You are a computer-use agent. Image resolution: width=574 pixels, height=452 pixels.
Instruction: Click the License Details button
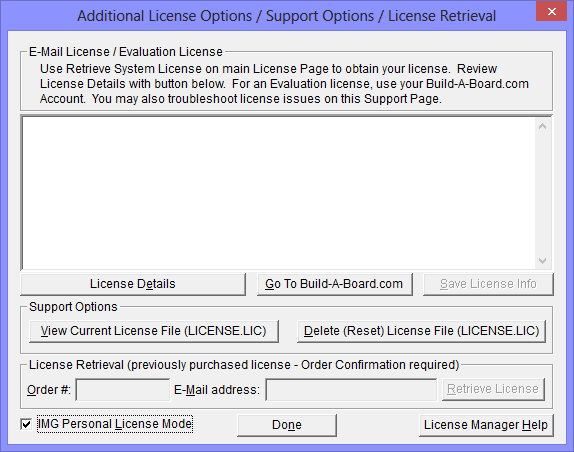pyautogui.click(x=133, y=284)
